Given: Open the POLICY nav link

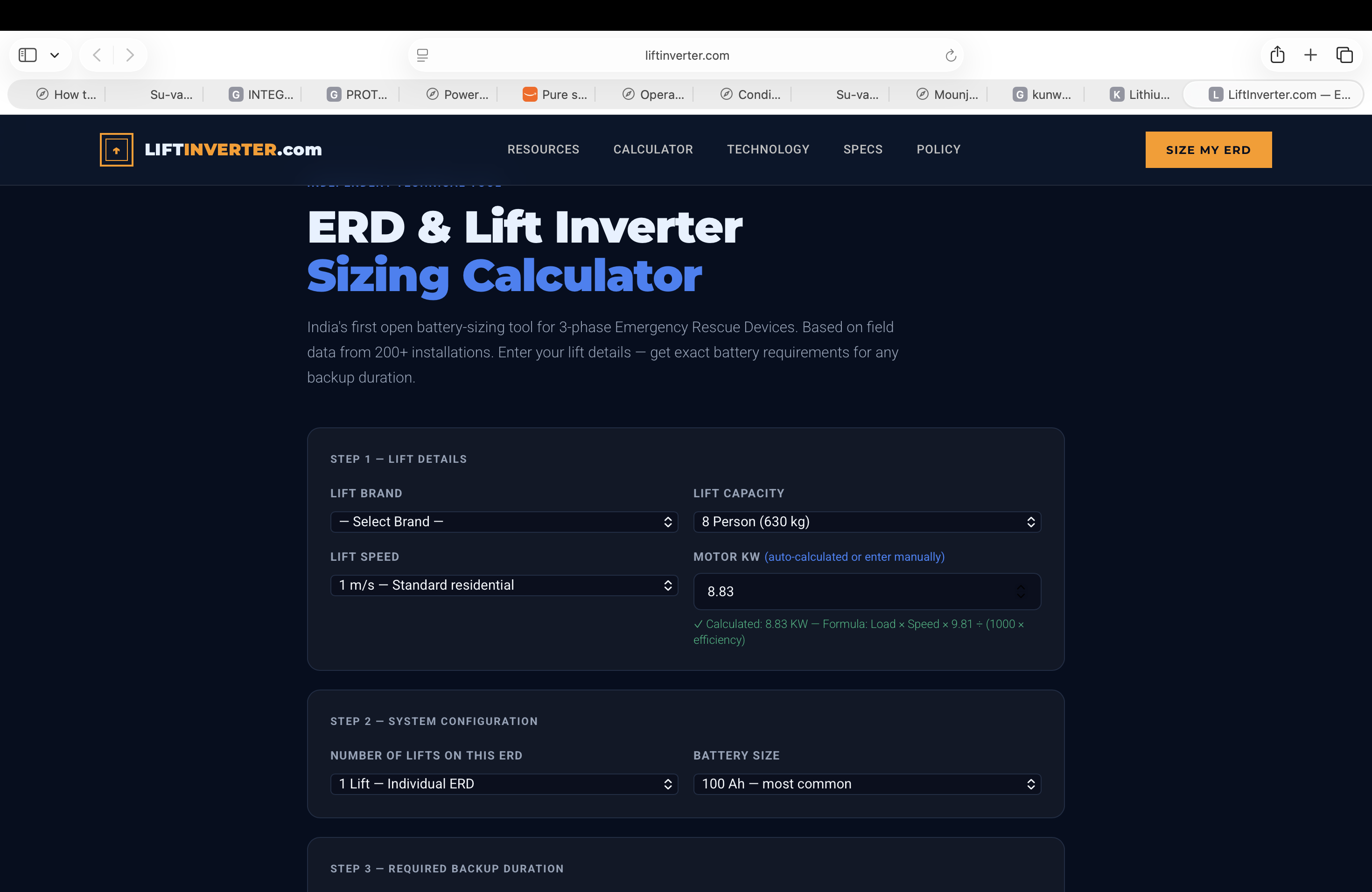Looking at the screenshot, I should pos(938,149).
